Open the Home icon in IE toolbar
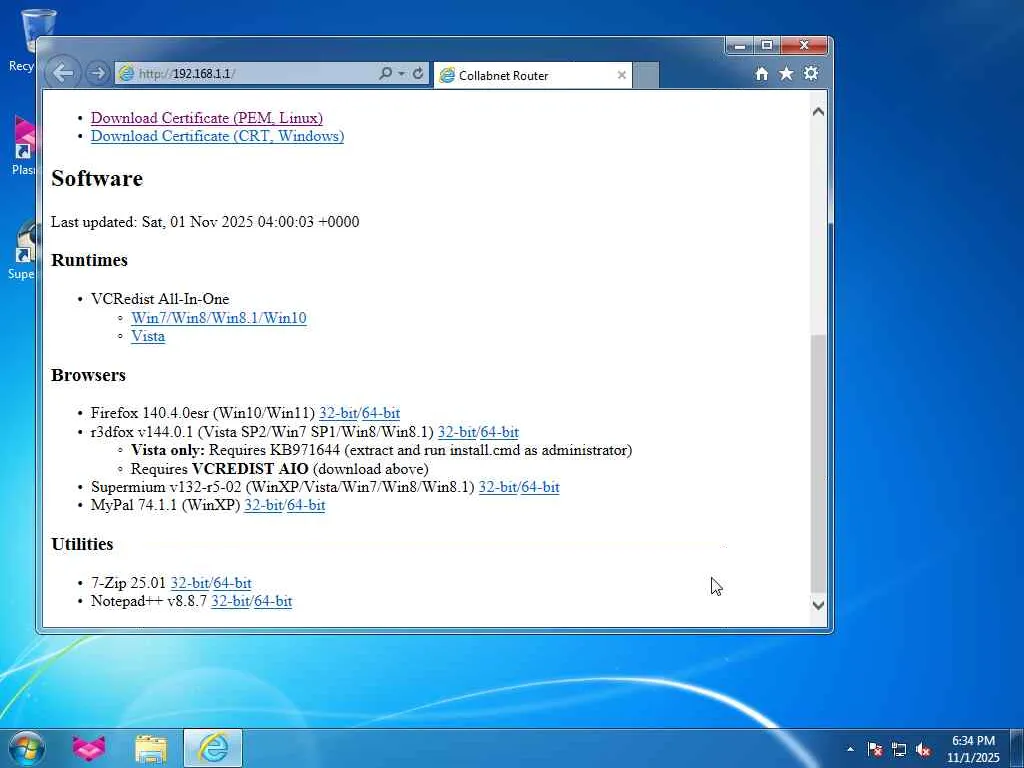Viewport: 1024px width, 768px height. coord(761,74)
